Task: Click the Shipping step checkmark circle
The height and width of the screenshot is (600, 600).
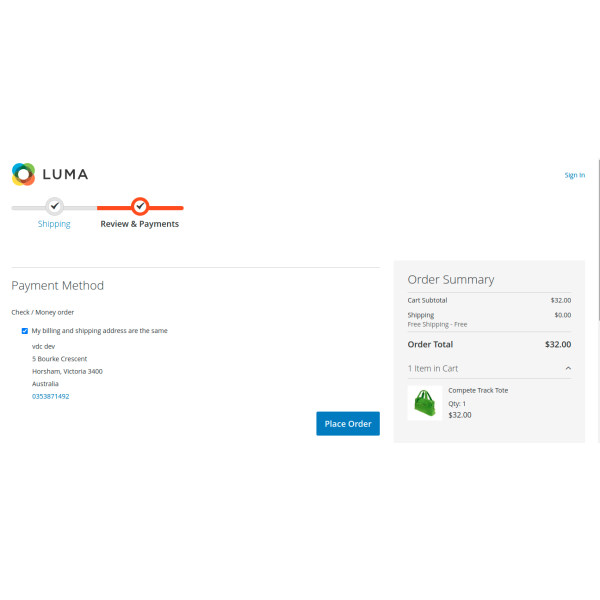Action: (55, 206)
